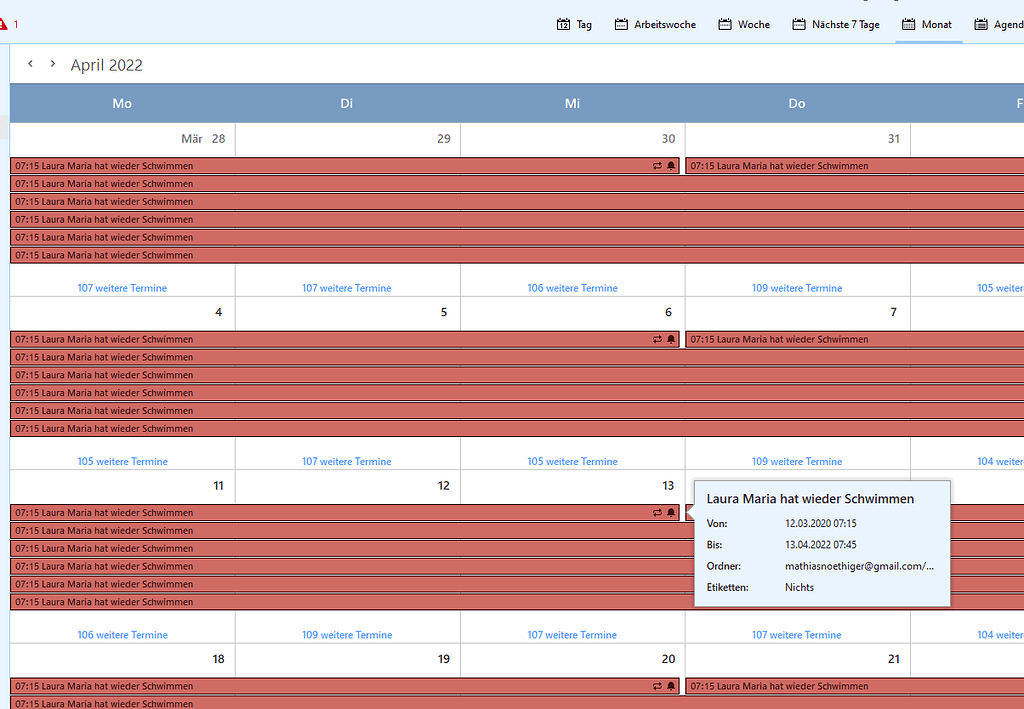Select day 31 of March
This screenshot has height=709, width=1024.
[797, 139]
